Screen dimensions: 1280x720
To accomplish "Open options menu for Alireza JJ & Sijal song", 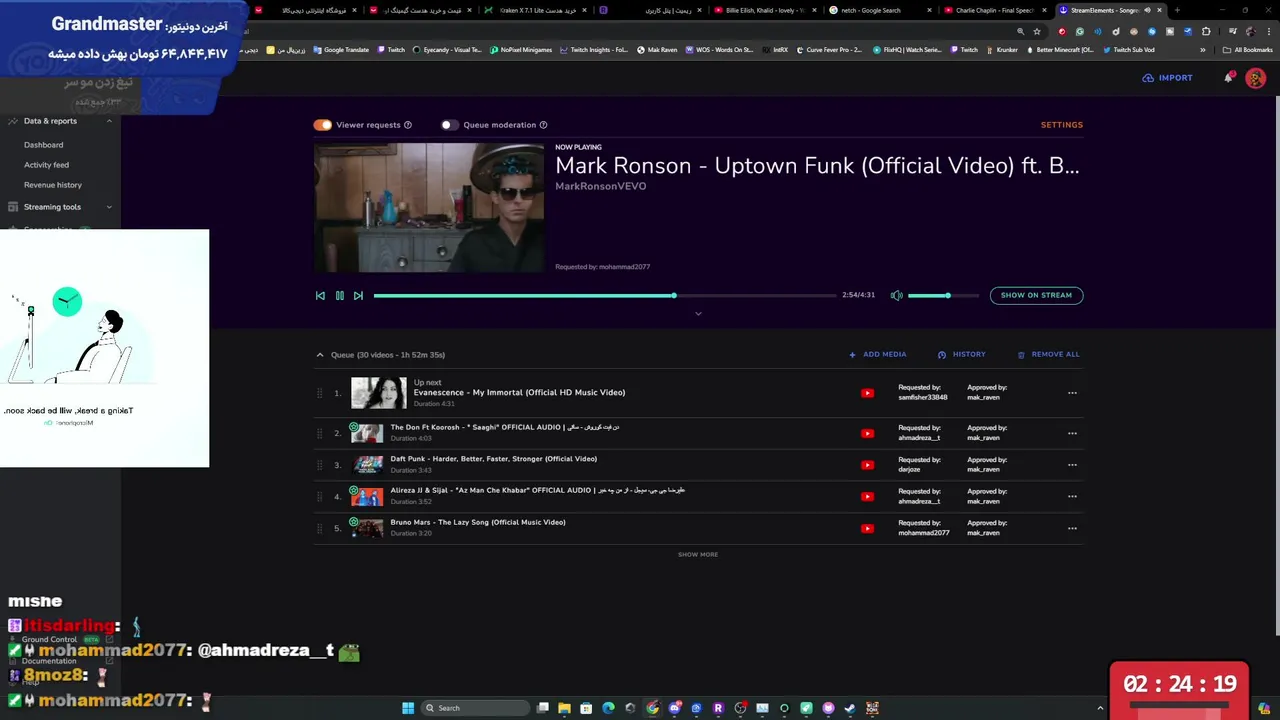I will click(1072, 497).
